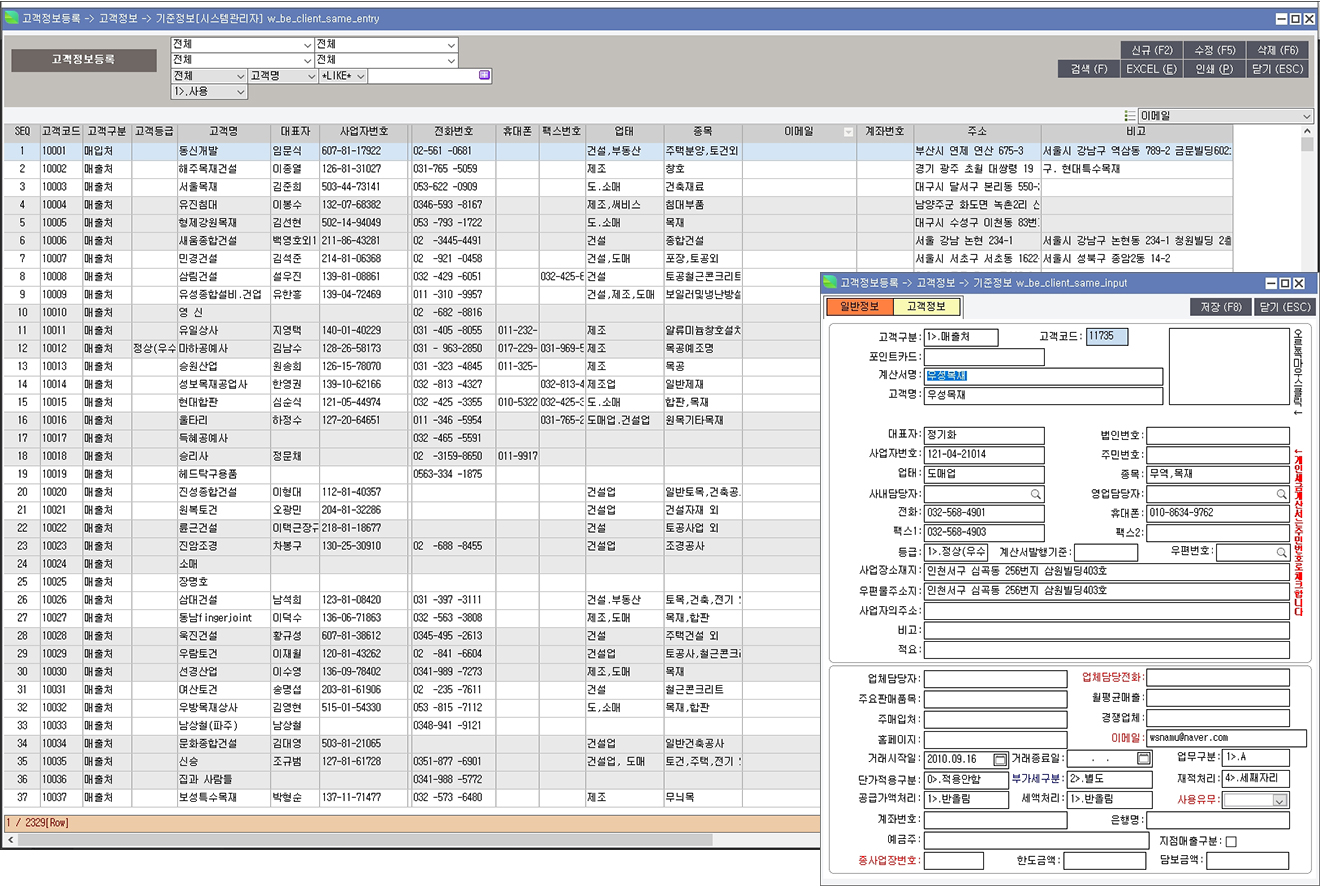Expand the 1>.사용 filter dropdown
Viewport: 1320px width, 890px height.
click(x=240, y=91)
